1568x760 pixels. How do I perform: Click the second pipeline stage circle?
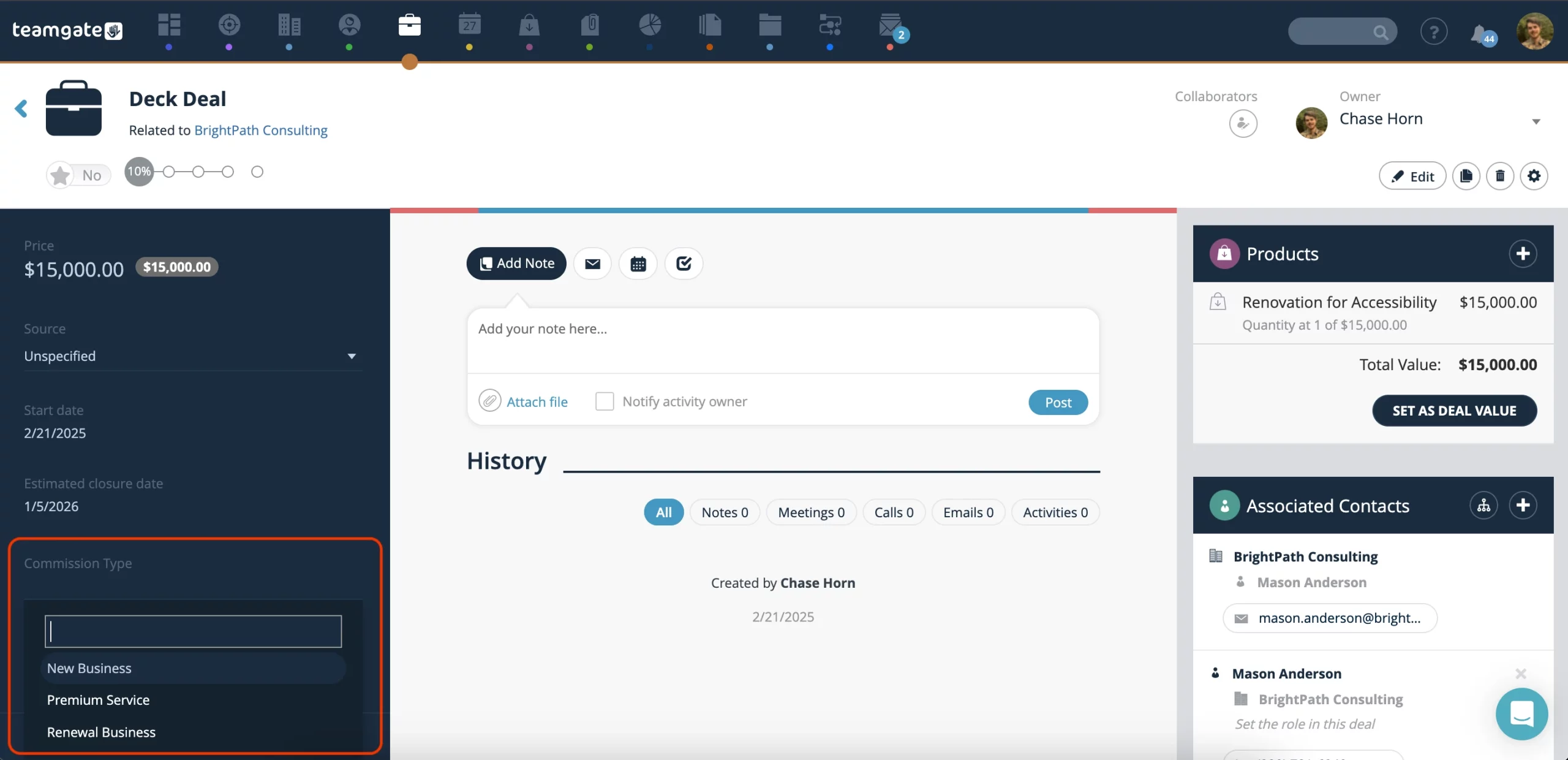(169, 172)
